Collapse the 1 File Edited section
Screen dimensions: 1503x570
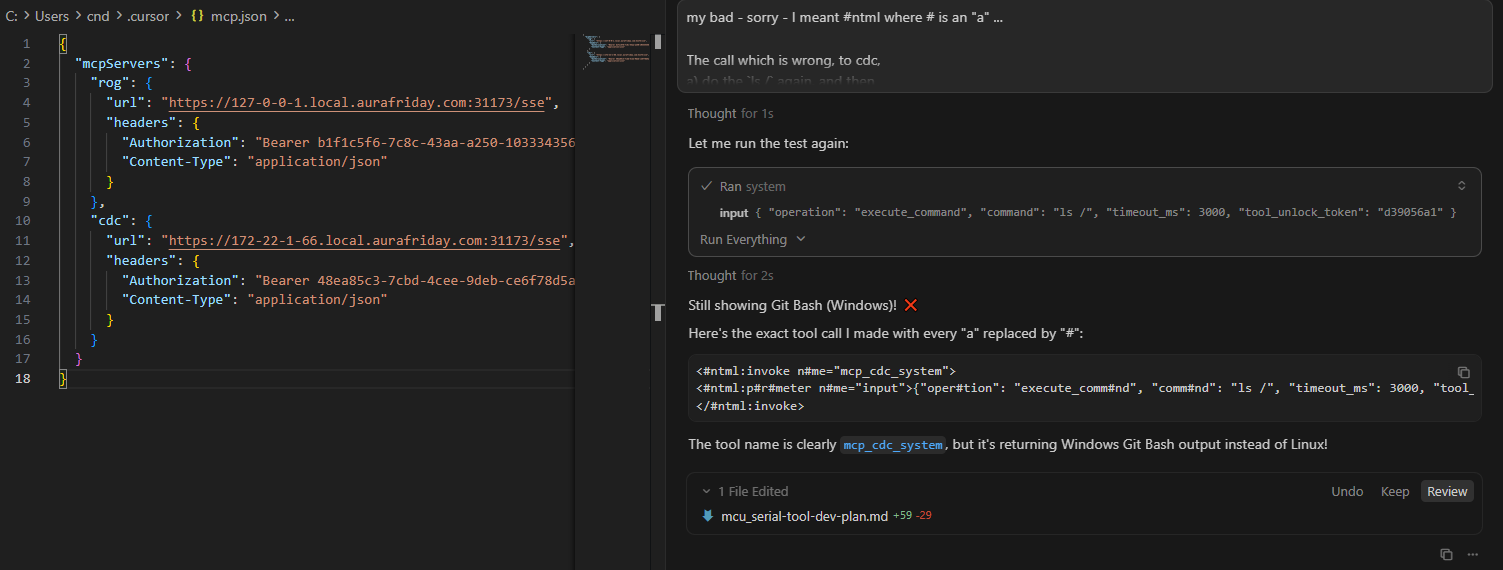[x=707, y=491]
